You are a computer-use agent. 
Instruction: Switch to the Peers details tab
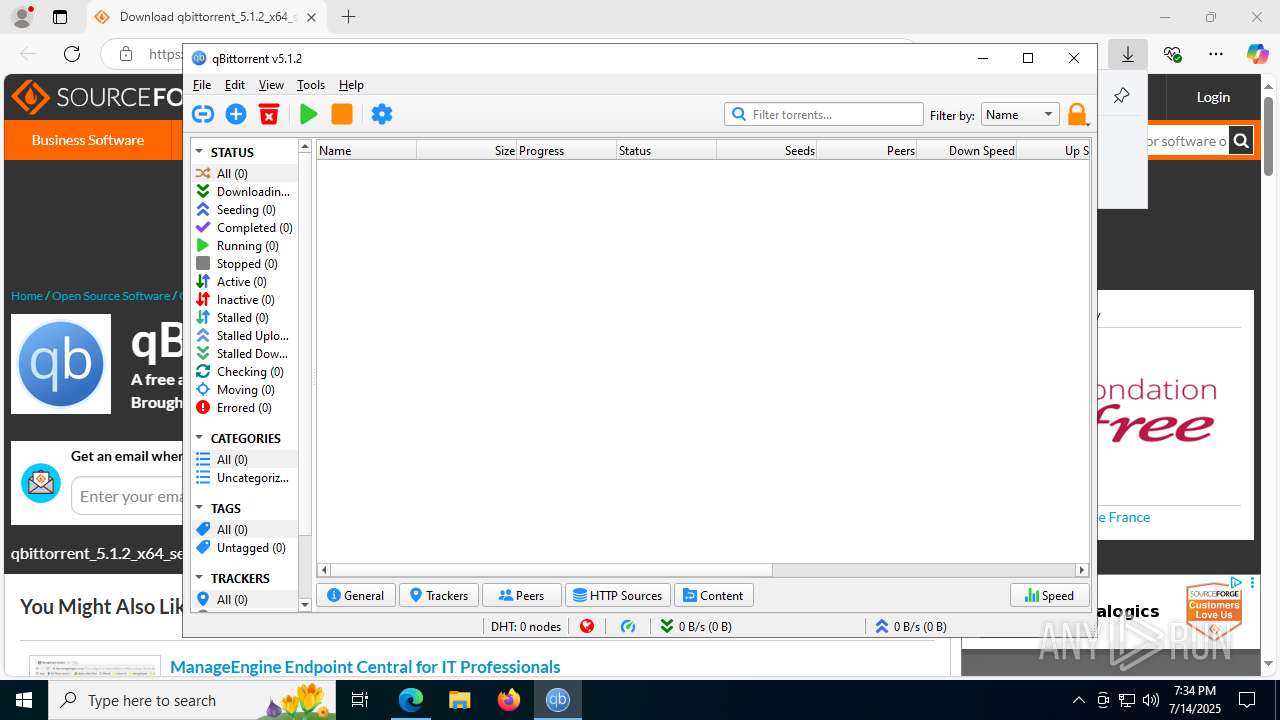(521, 595)
